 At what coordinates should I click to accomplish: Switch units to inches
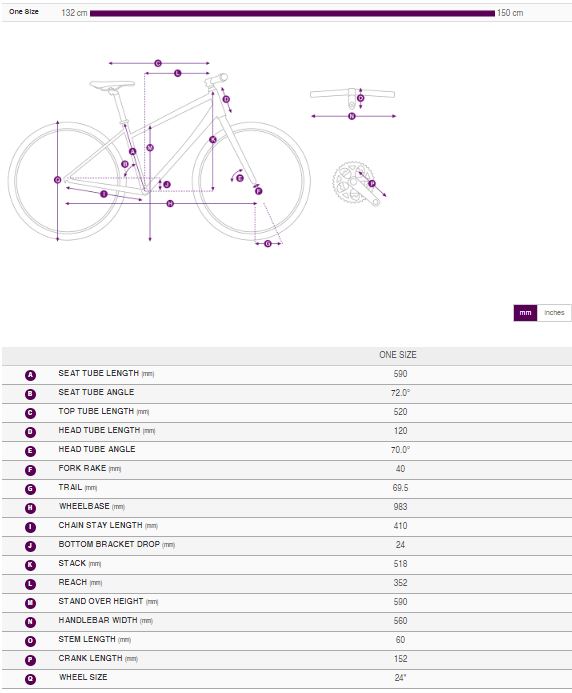[x=554, y=313]
